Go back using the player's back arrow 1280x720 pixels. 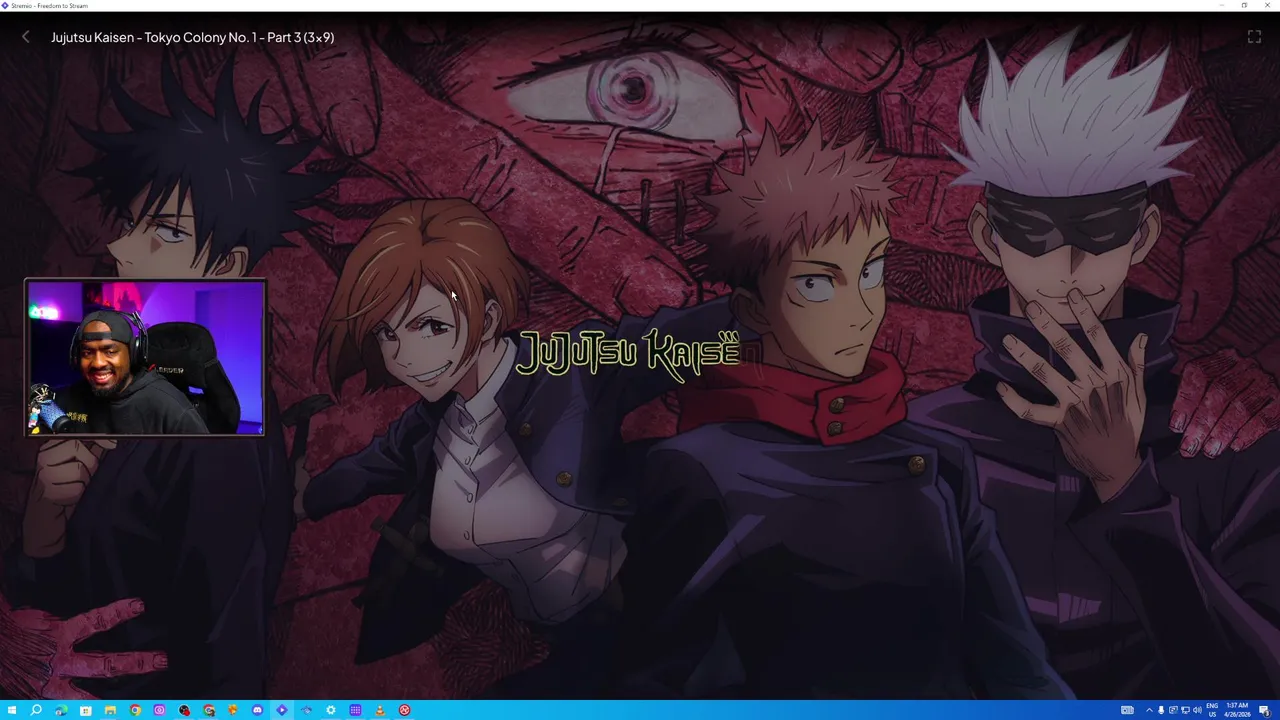[26, 37]
